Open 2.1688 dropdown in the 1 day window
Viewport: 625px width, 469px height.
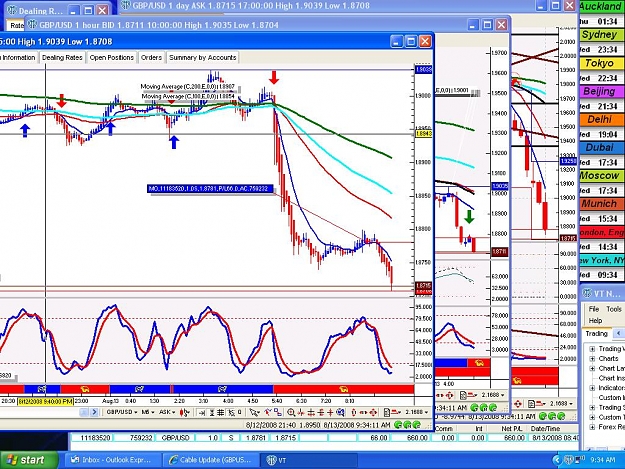562,404
